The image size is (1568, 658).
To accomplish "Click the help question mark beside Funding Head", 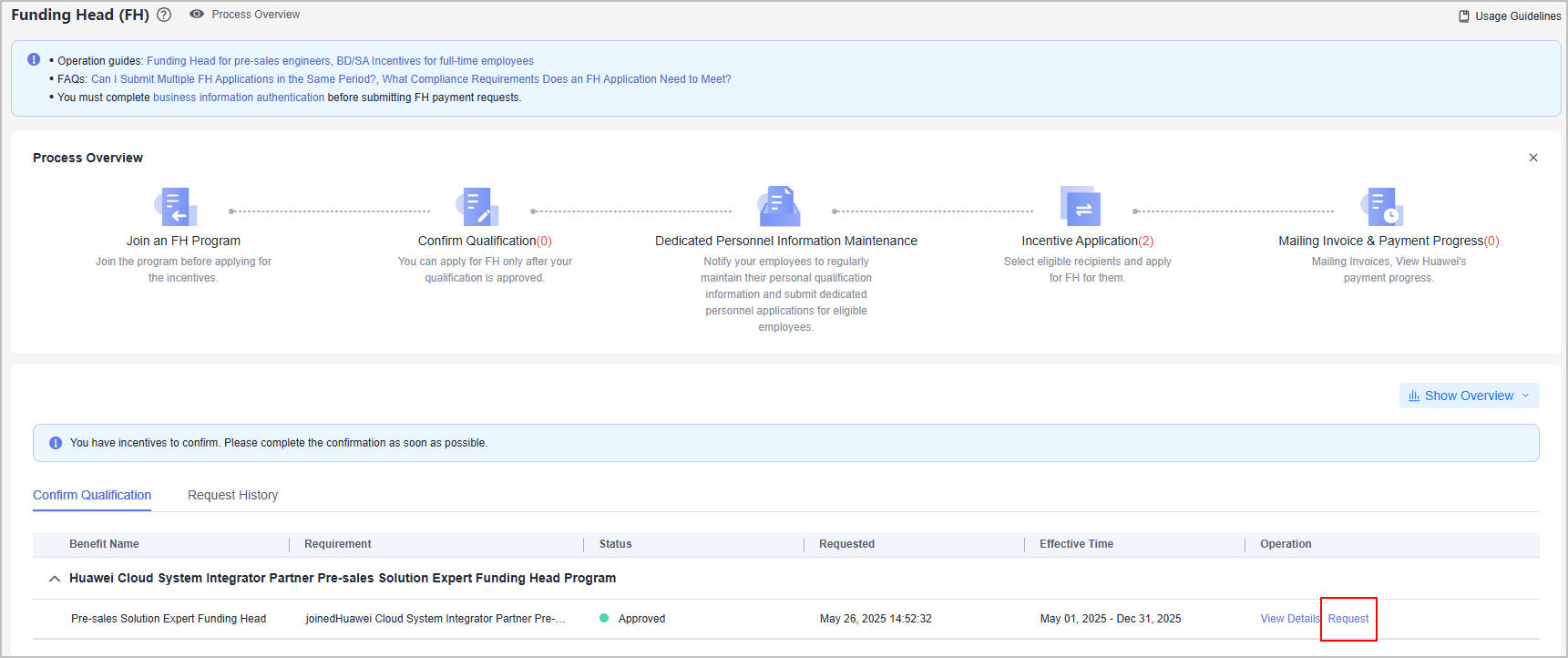I will click(164, 15).
